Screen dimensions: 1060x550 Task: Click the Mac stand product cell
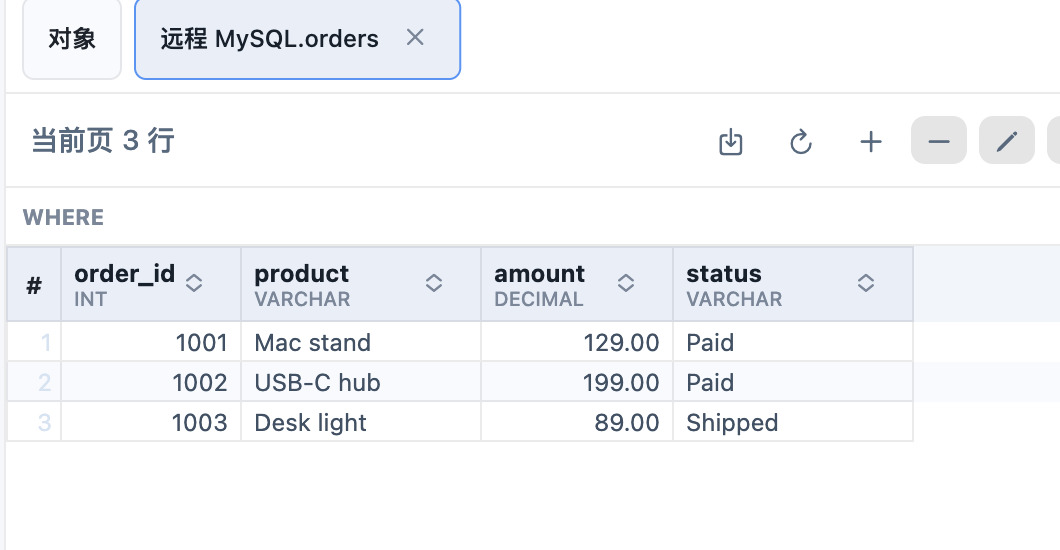coord(361,342)
